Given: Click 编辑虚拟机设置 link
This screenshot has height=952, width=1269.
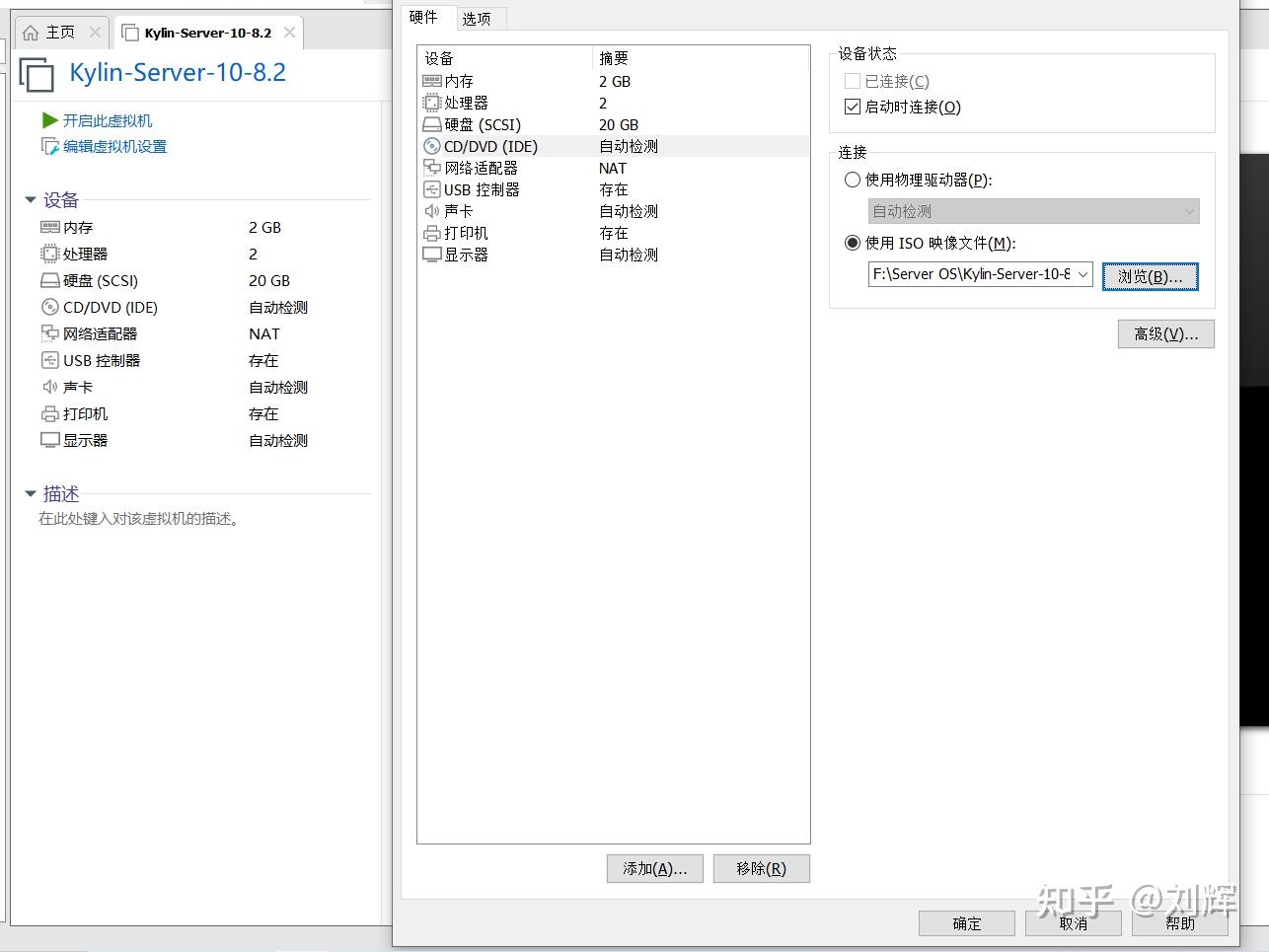Looking at the screenshot, I should [x=114, y=146].
